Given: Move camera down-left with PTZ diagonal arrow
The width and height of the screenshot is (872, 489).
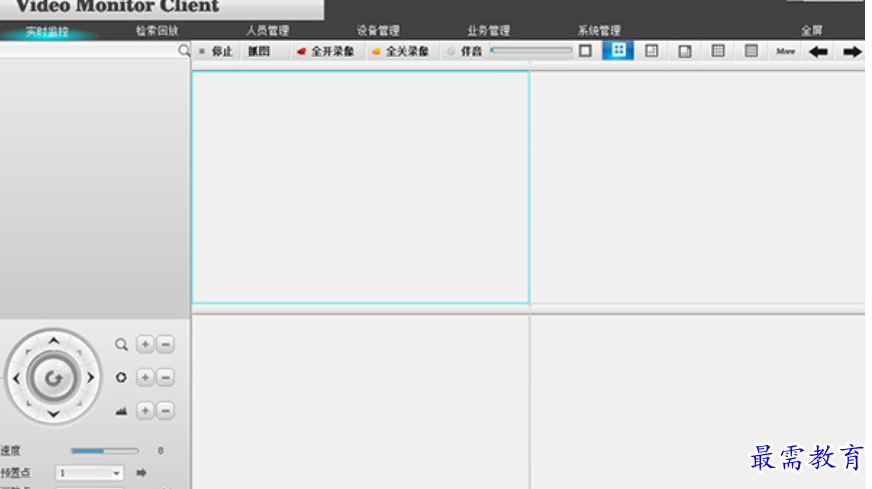Looking at the screenshot, I should (x=28, y=404).
